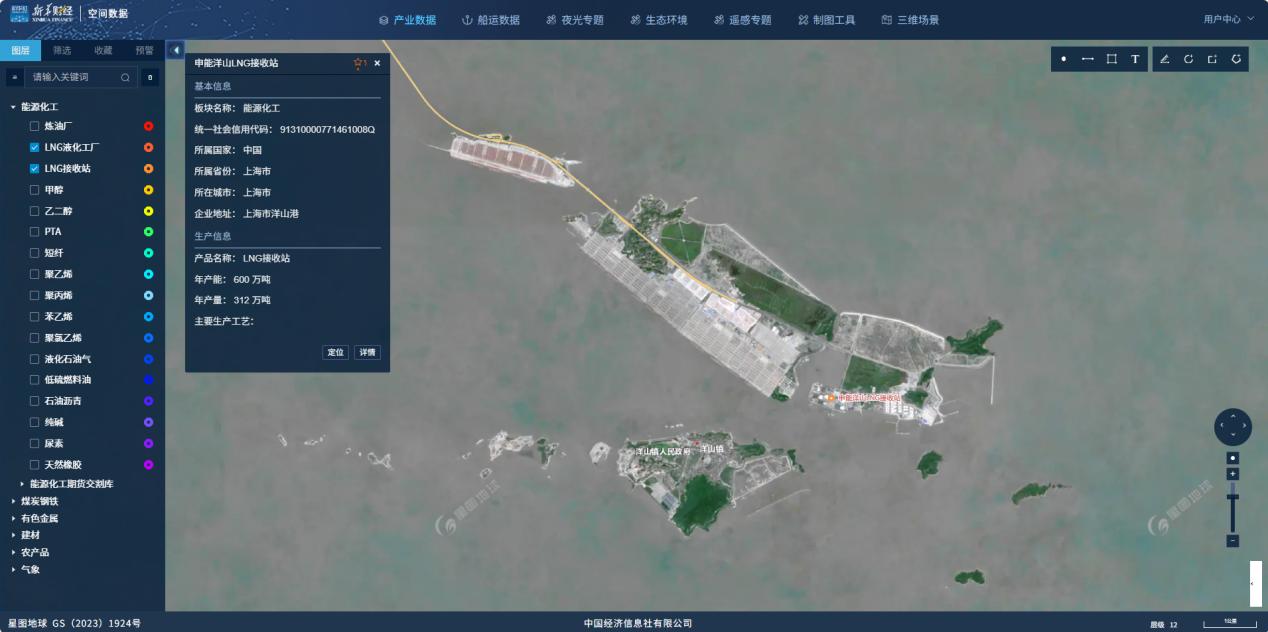1268x632 pixels.
Task: Click the magnifier search icon
Action: pyautogui.click(x=125, y=77)
